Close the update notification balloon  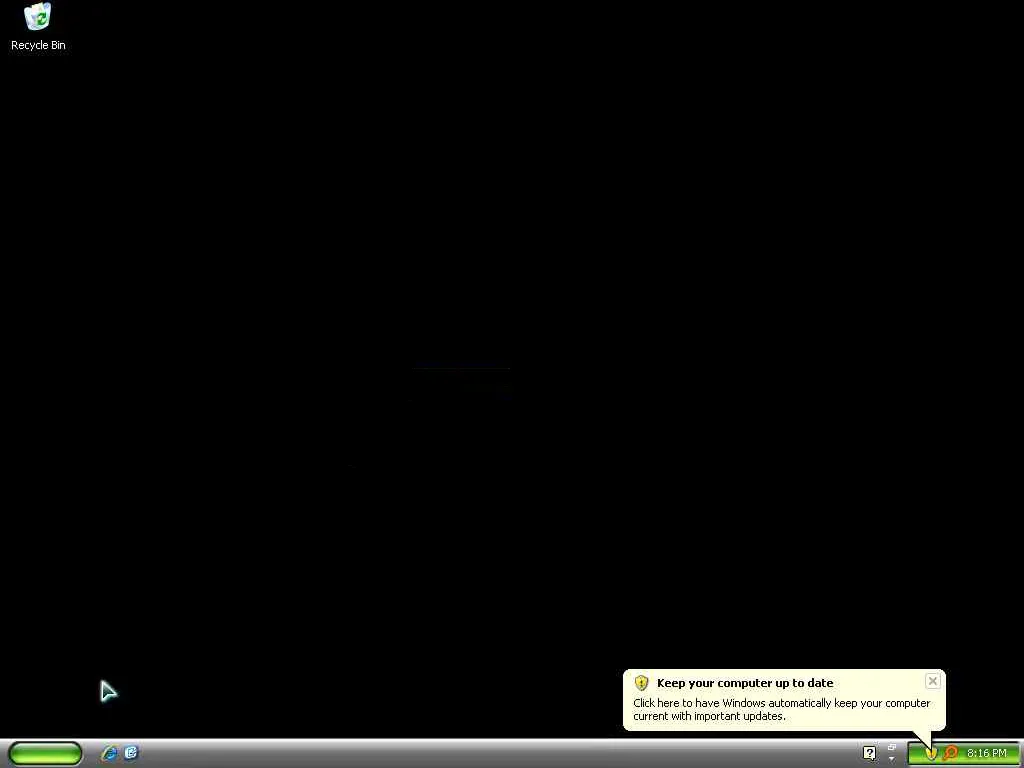point(933,681)
